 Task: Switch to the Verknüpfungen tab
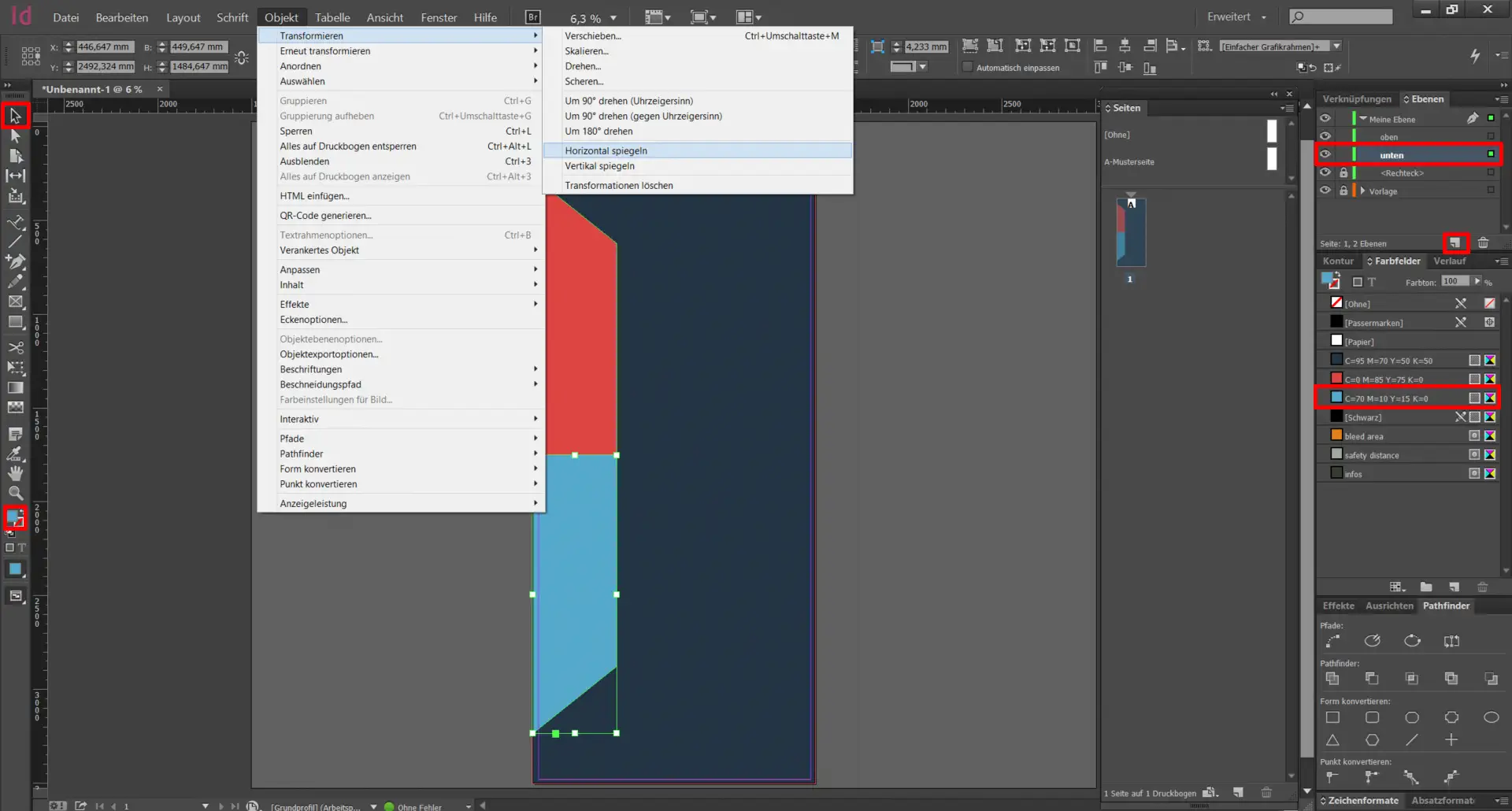[x=1357, y=99]
